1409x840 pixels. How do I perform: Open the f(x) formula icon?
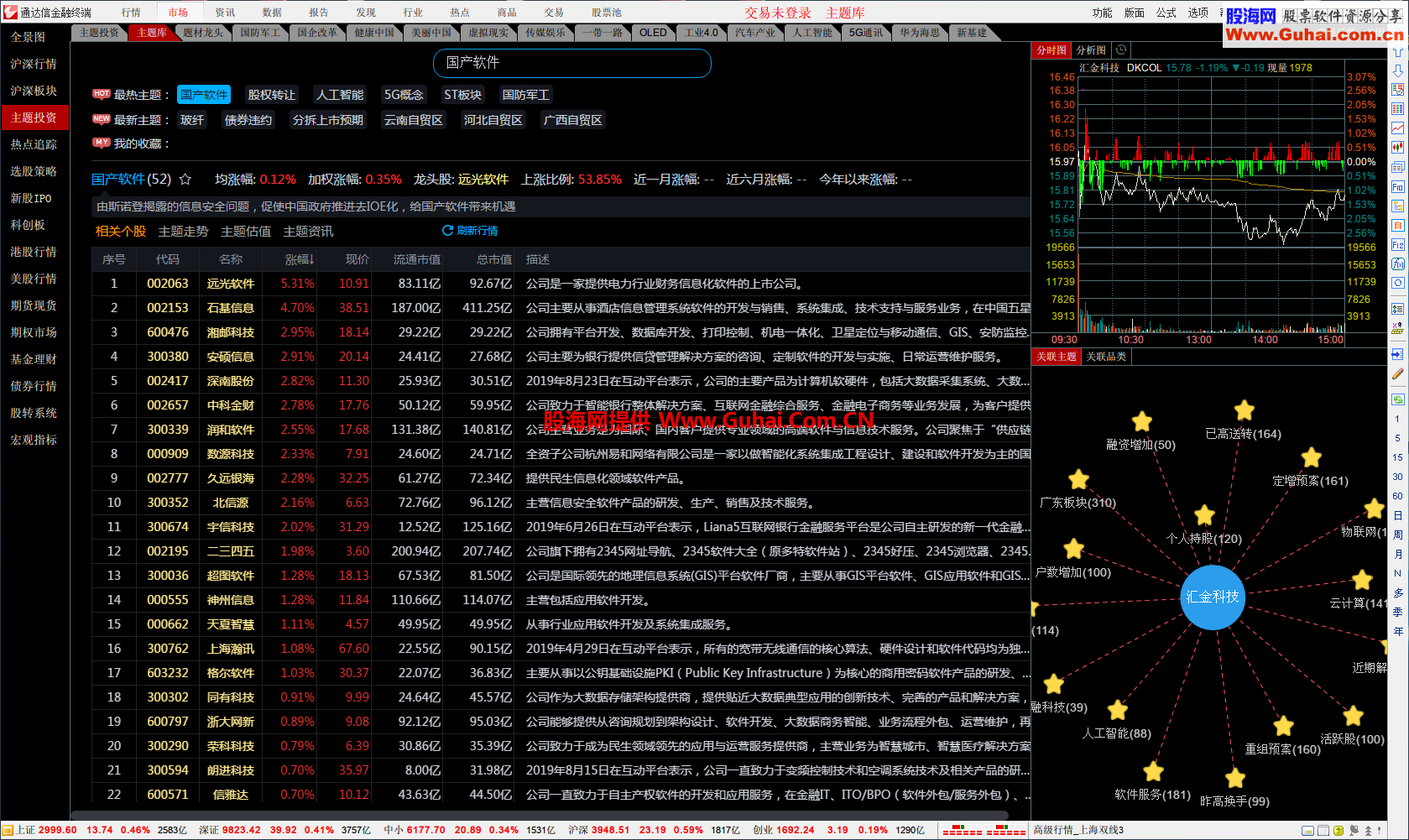click(x=1397, y=264)
